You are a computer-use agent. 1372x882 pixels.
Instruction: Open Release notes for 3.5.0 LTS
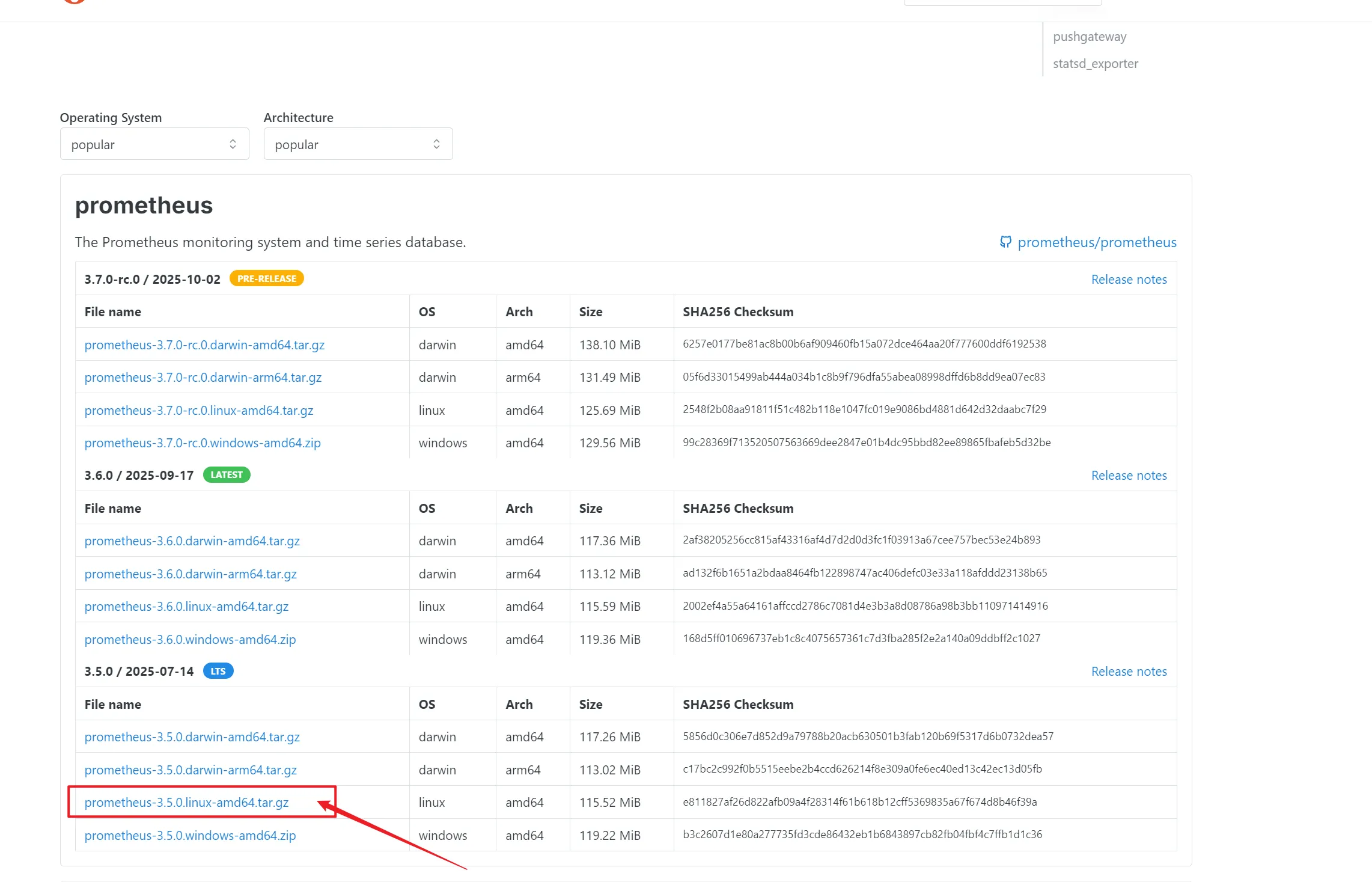[x=1129, y=672]
